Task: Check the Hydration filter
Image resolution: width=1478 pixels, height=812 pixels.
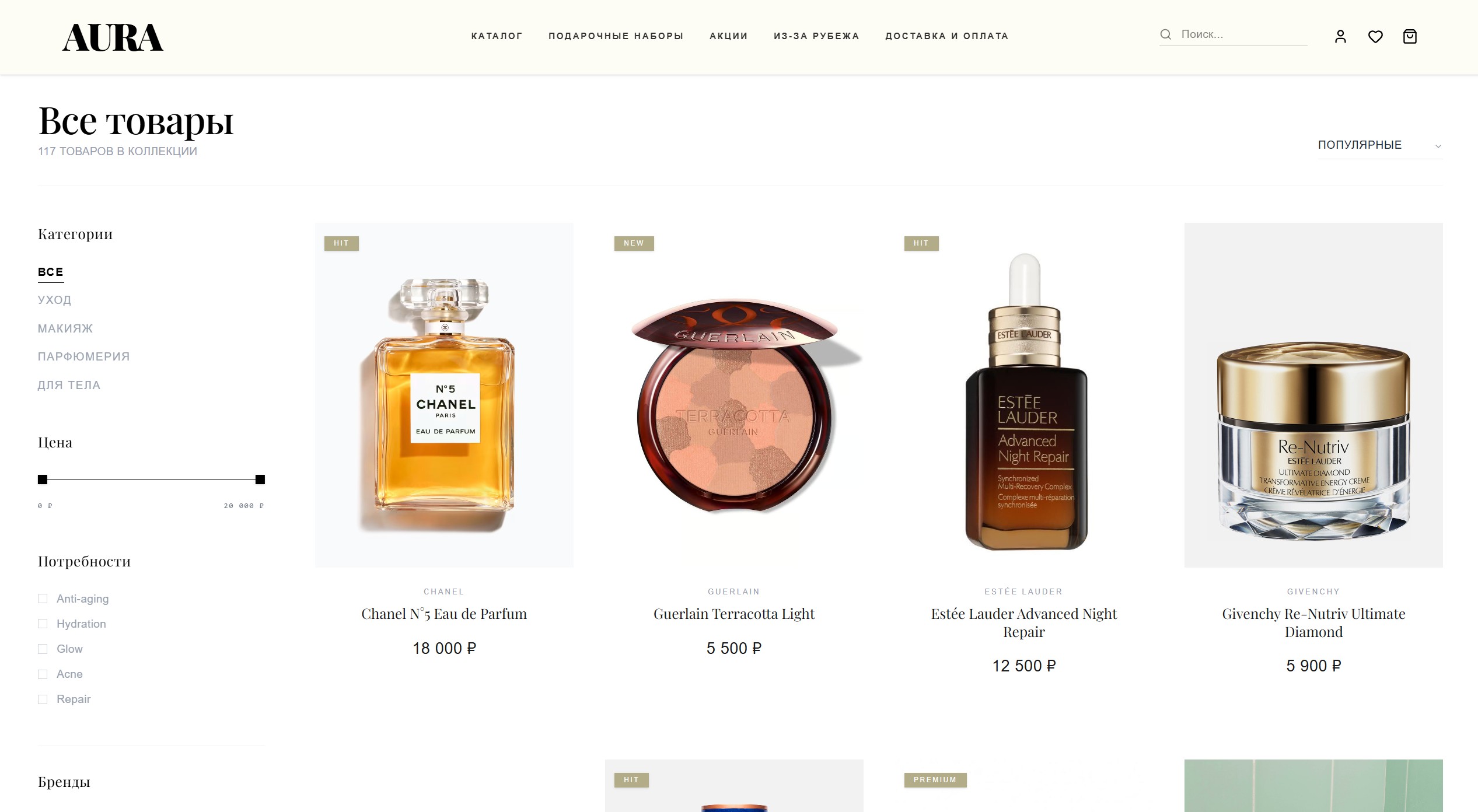Action: [x=43, y=624]
